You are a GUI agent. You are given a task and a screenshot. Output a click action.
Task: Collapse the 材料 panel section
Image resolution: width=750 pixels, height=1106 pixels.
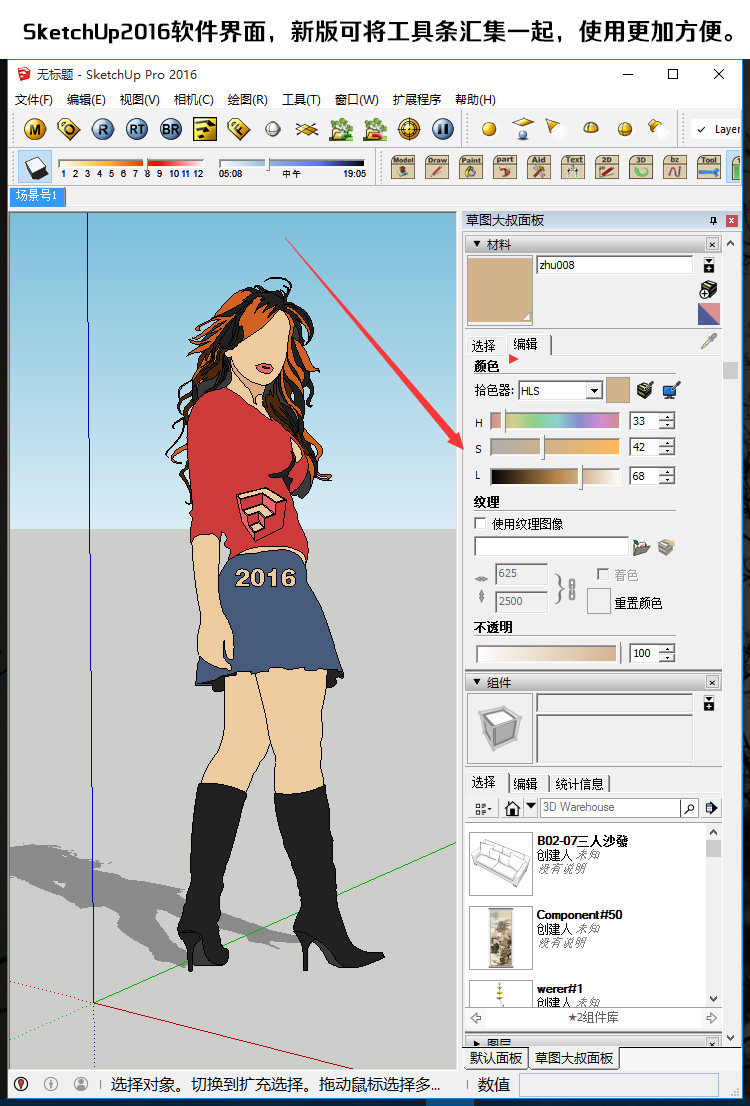pos(477,244)
